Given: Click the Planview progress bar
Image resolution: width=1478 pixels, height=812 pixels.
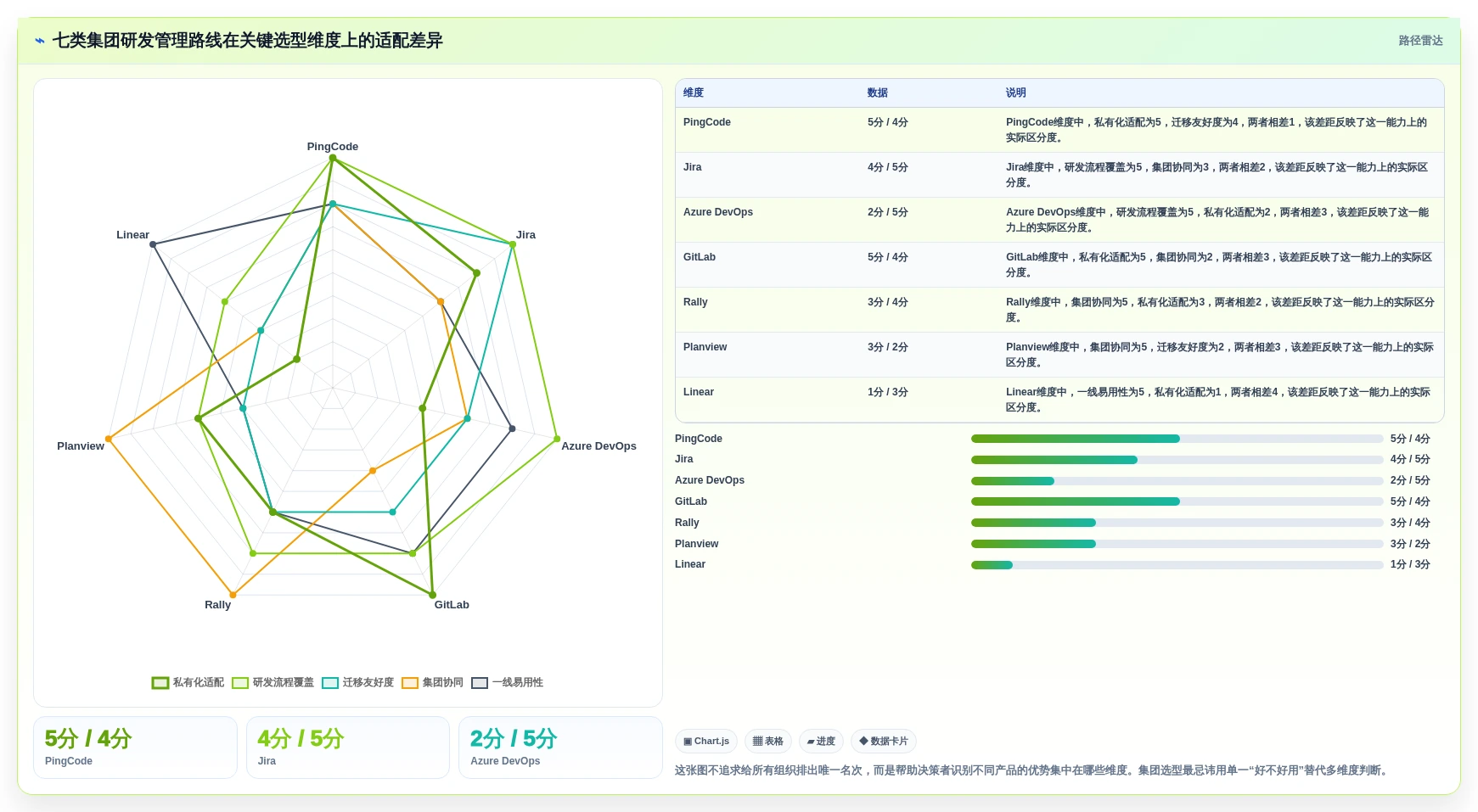Looking at the screenshot, I should (x=1177, y=544).
